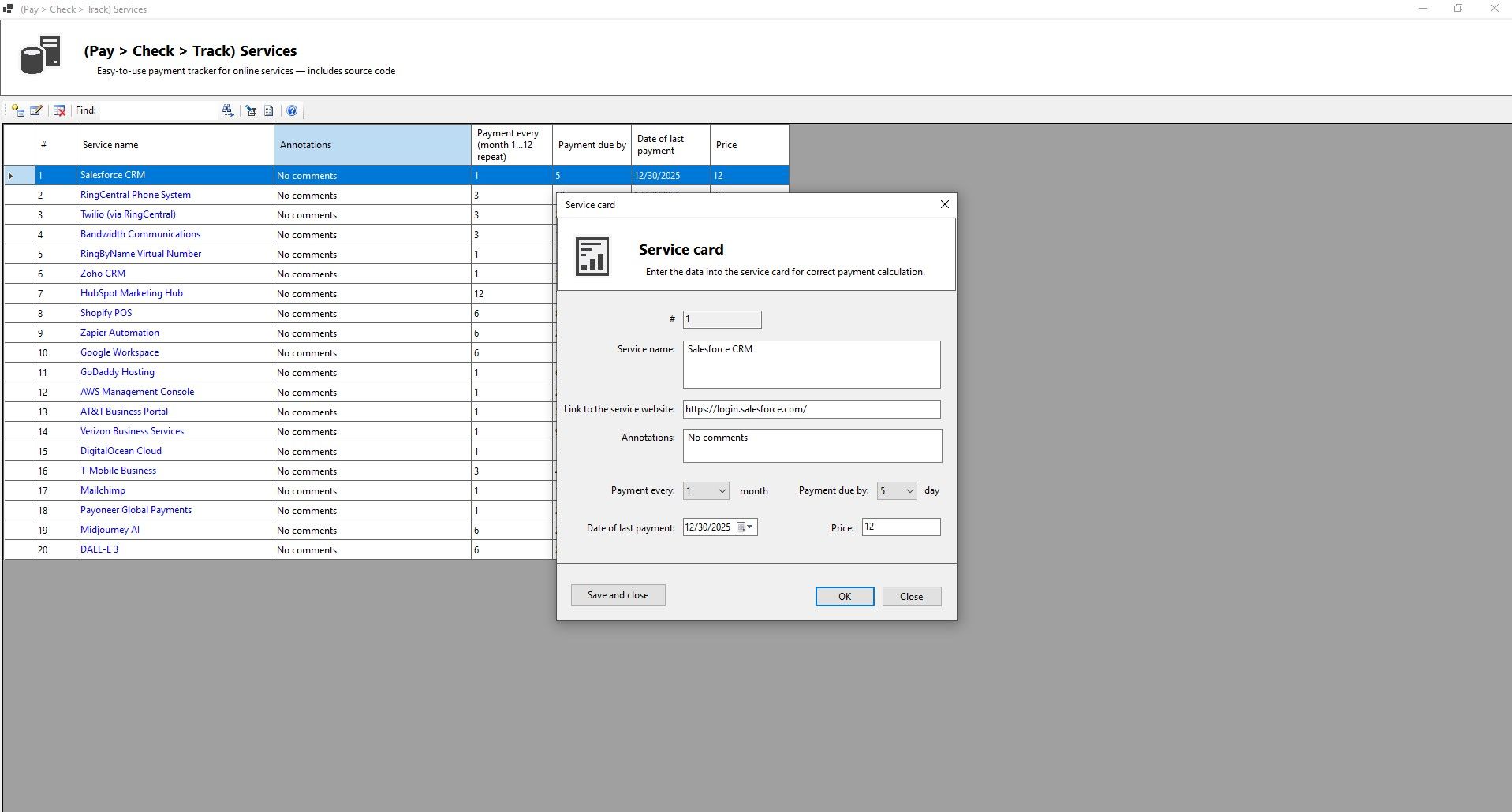Viewport: 1512px width, 812px height.
Task: Open the HubSpot Marketing Hub link
Action: (132, 293)
